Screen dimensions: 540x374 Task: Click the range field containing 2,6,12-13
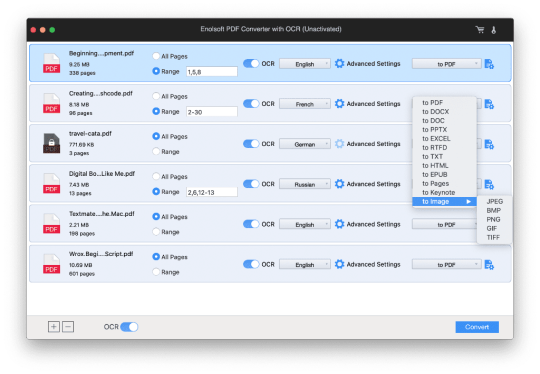[x=211, y=192]
